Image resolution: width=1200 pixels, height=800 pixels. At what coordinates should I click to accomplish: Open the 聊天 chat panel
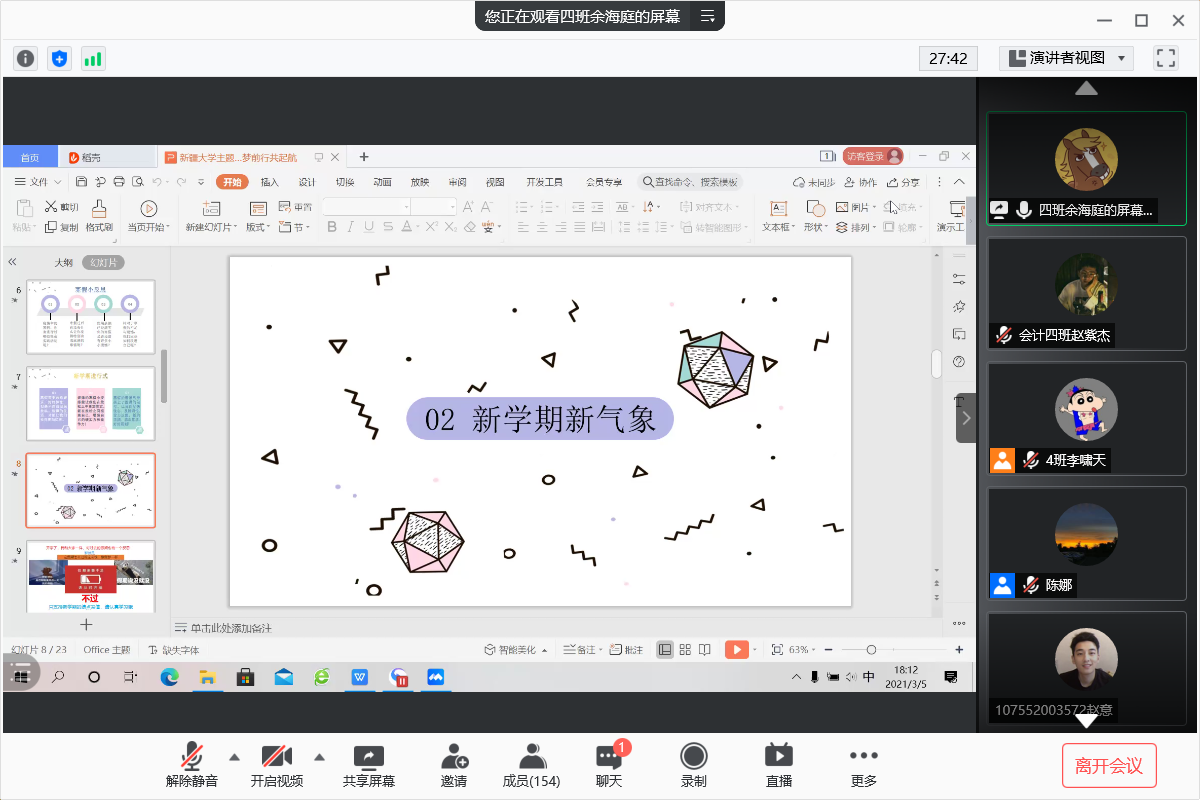pyautogui.click(x=609, y=765)
